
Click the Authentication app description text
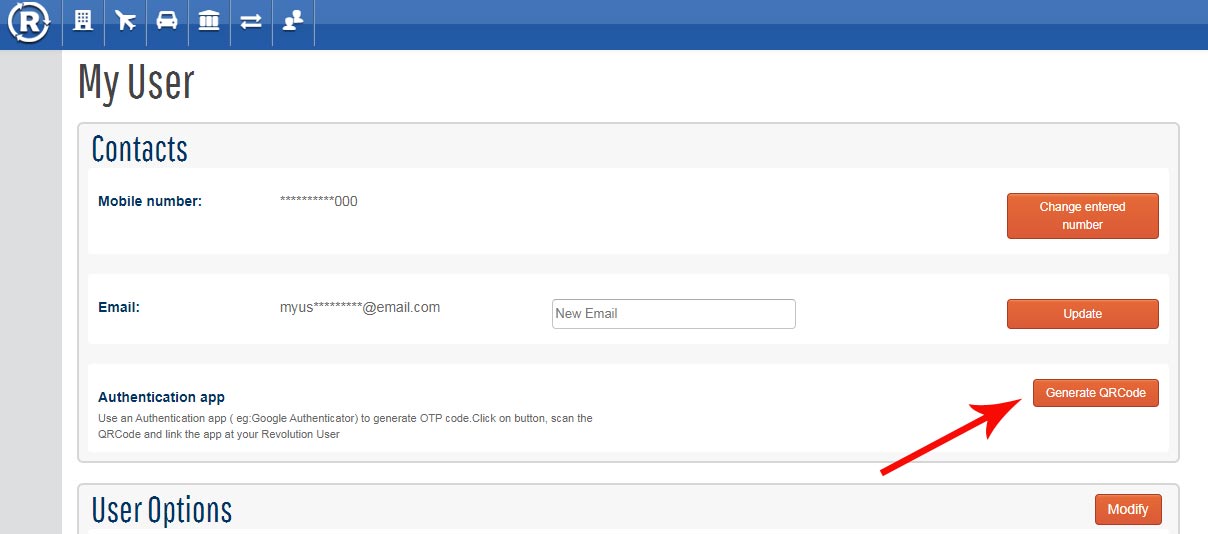[x=345, y=426]
